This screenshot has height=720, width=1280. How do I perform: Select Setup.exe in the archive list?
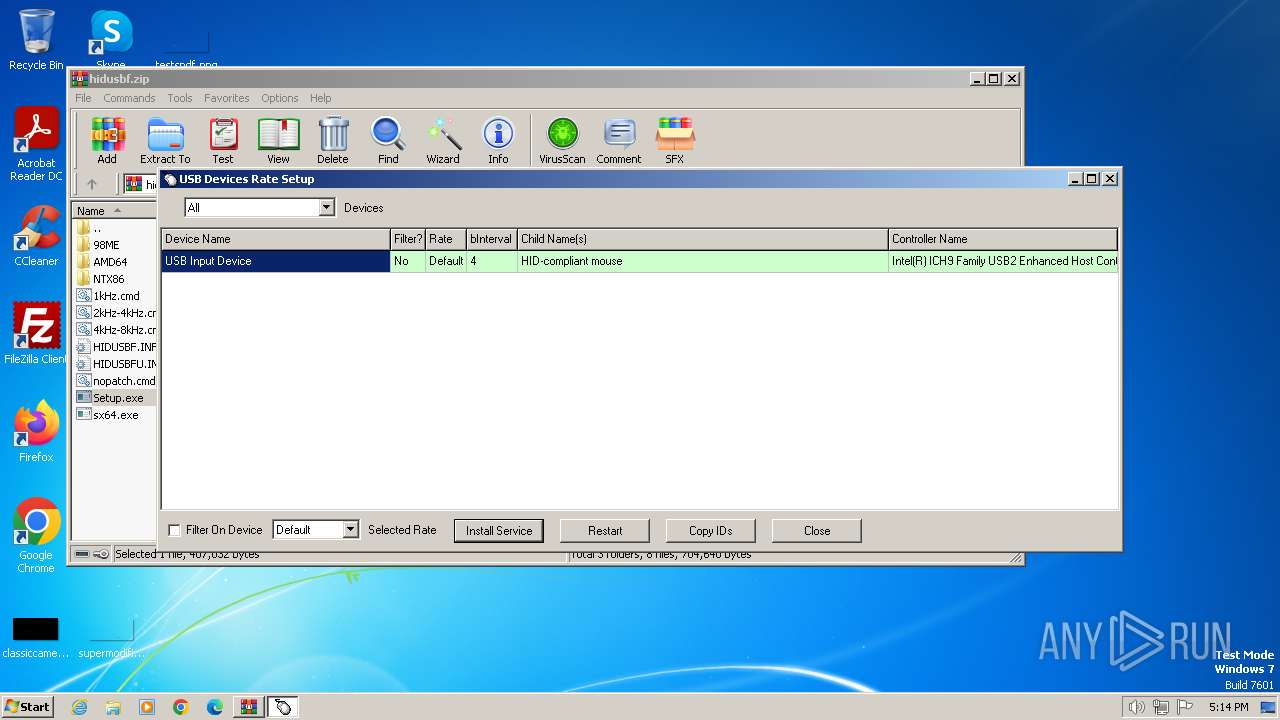coord(118,398)
